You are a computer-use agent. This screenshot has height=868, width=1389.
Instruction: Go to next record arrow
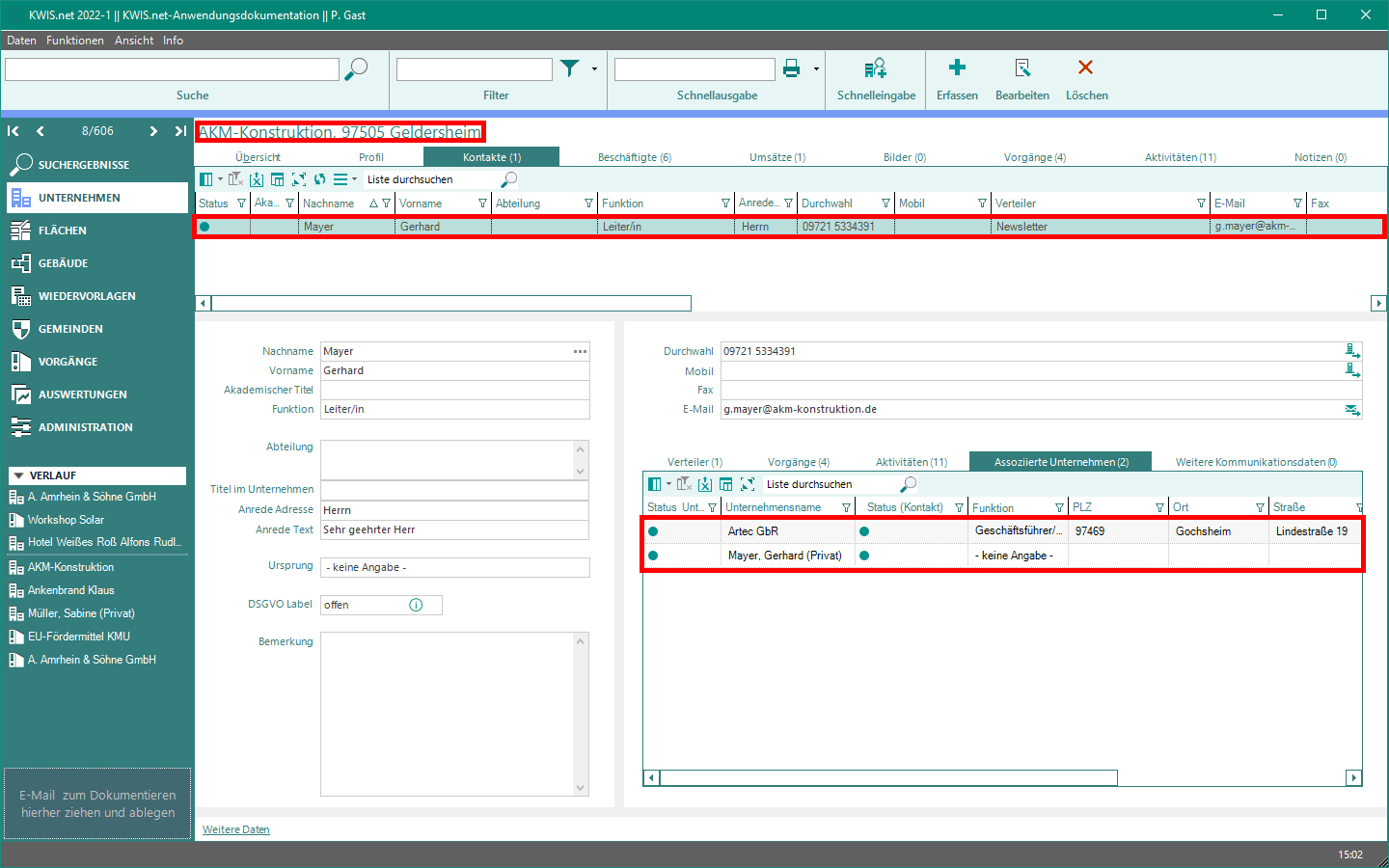[153, 131]
